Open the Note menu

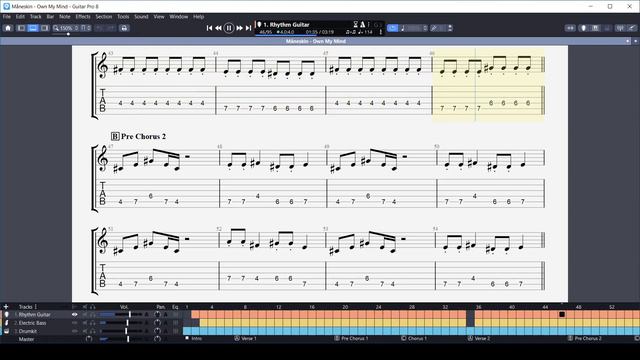(x=64, y=17)
